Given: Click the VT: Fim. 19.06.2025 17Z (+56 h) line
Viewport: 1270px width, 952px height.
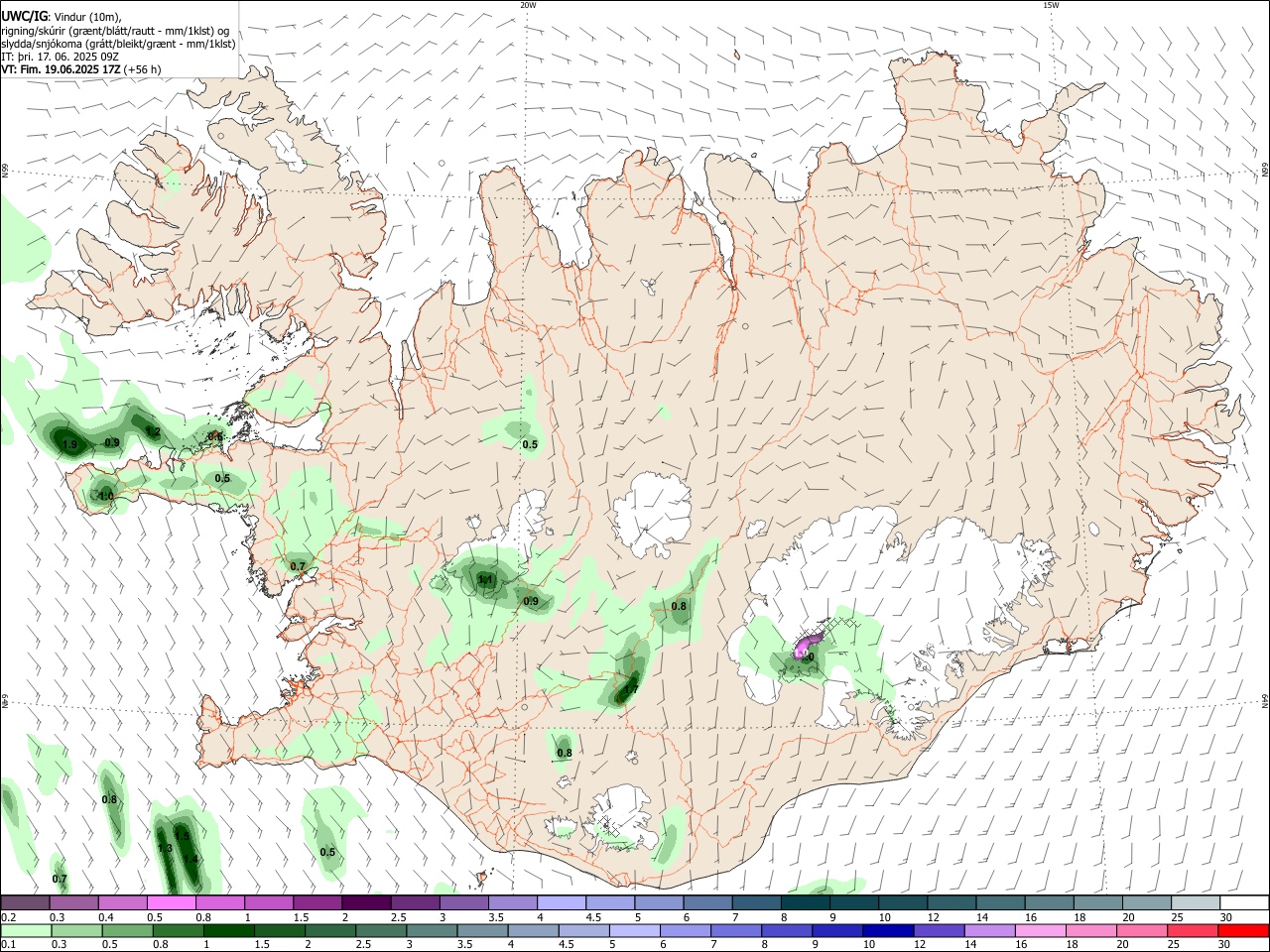Looking at the screenshot, I should click(x=80, y=69).
